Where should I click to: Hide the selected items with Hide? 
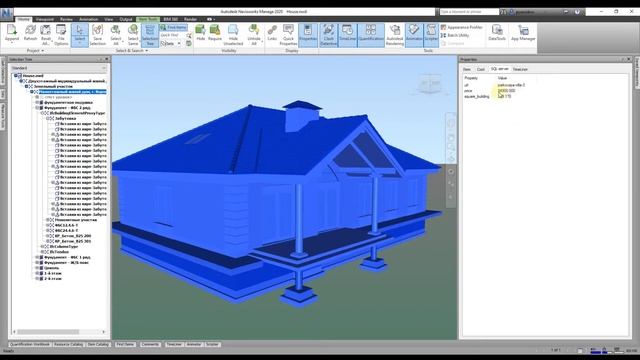tap(200, 33)
